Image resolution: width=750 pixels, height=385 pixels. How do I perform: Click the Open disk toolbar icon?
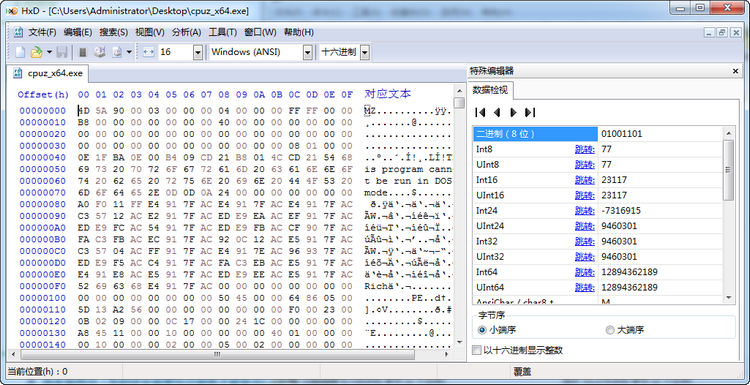click(x=99, y=52)
